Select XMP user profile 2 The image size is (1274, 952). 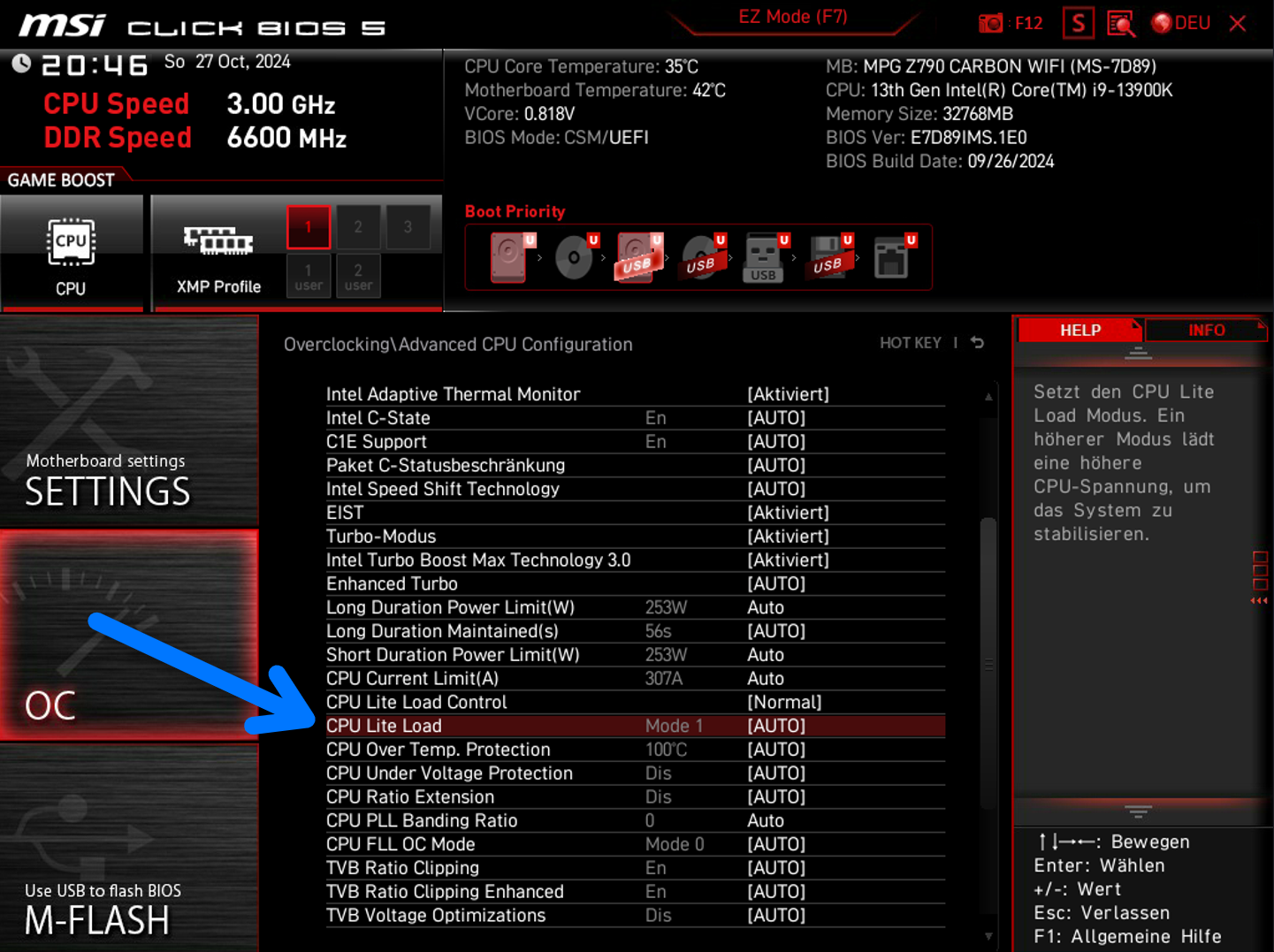358,276
